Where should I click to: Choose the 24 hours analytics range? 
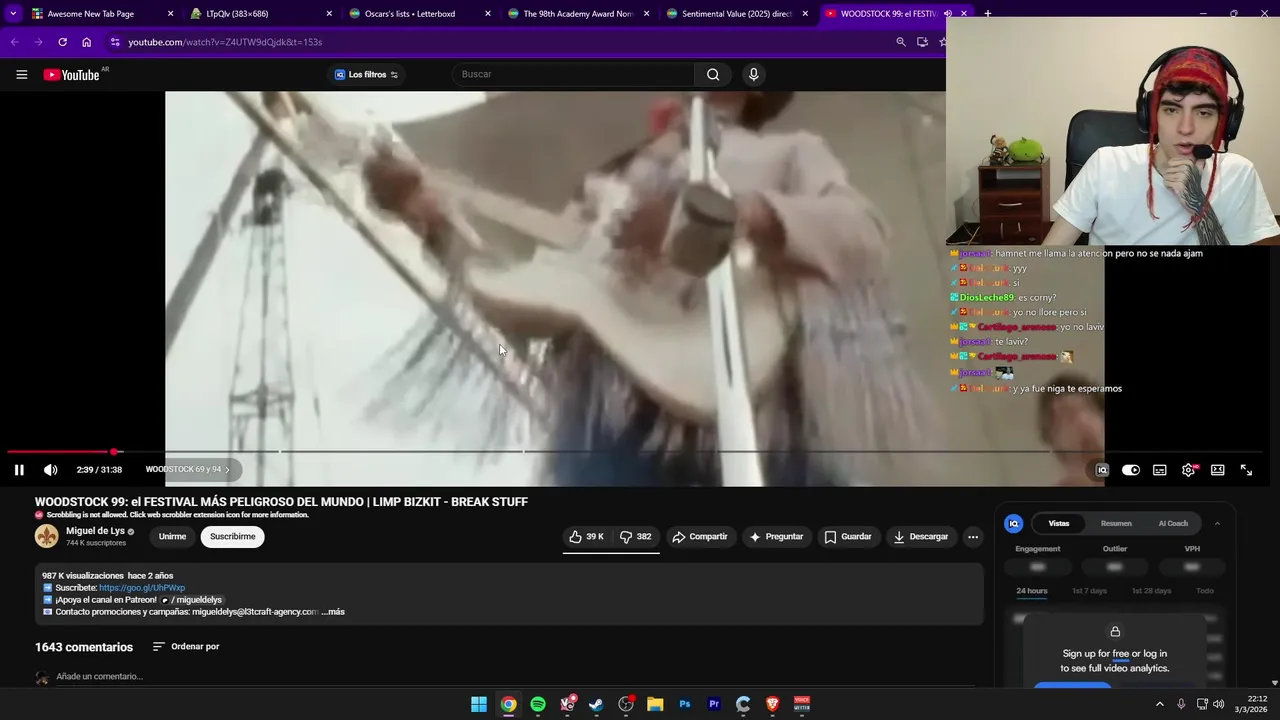tap(1032, 591)
